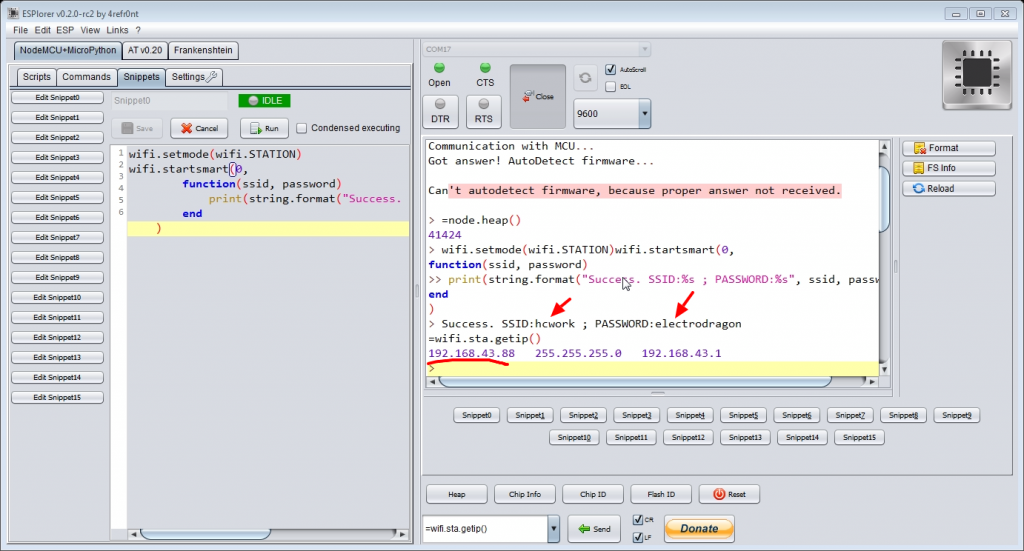Toggle the EOL checkbox

[611, 86]
